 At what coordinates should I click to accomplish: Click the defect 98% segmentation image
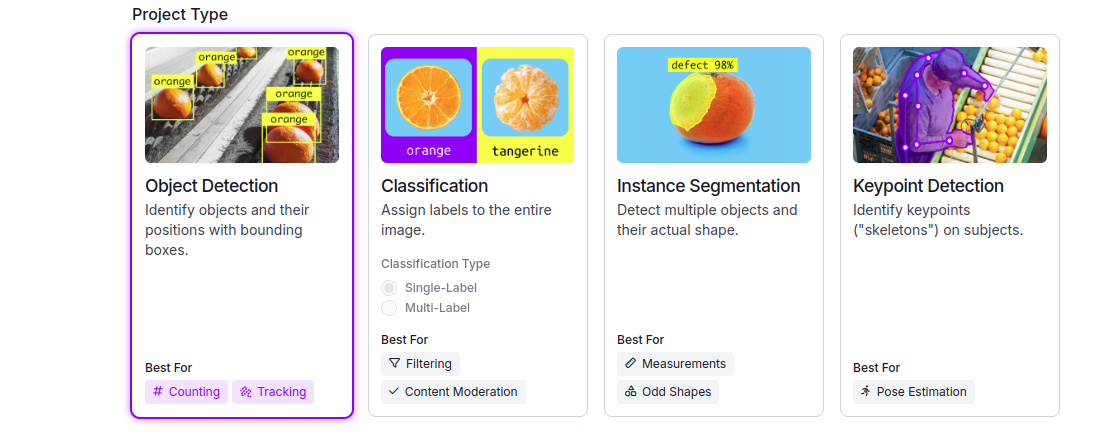pos(713,105)
